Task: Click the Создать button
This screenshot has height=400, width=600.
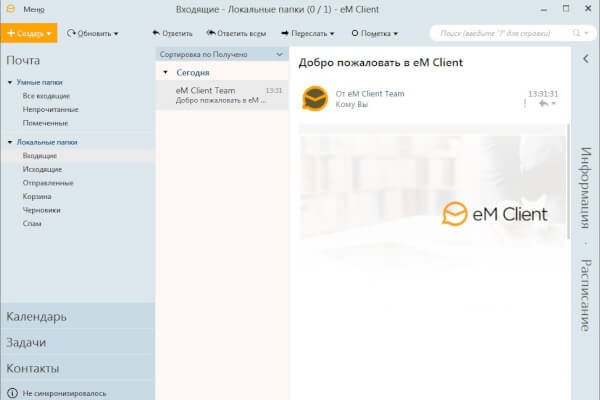Action: (29, 33)
